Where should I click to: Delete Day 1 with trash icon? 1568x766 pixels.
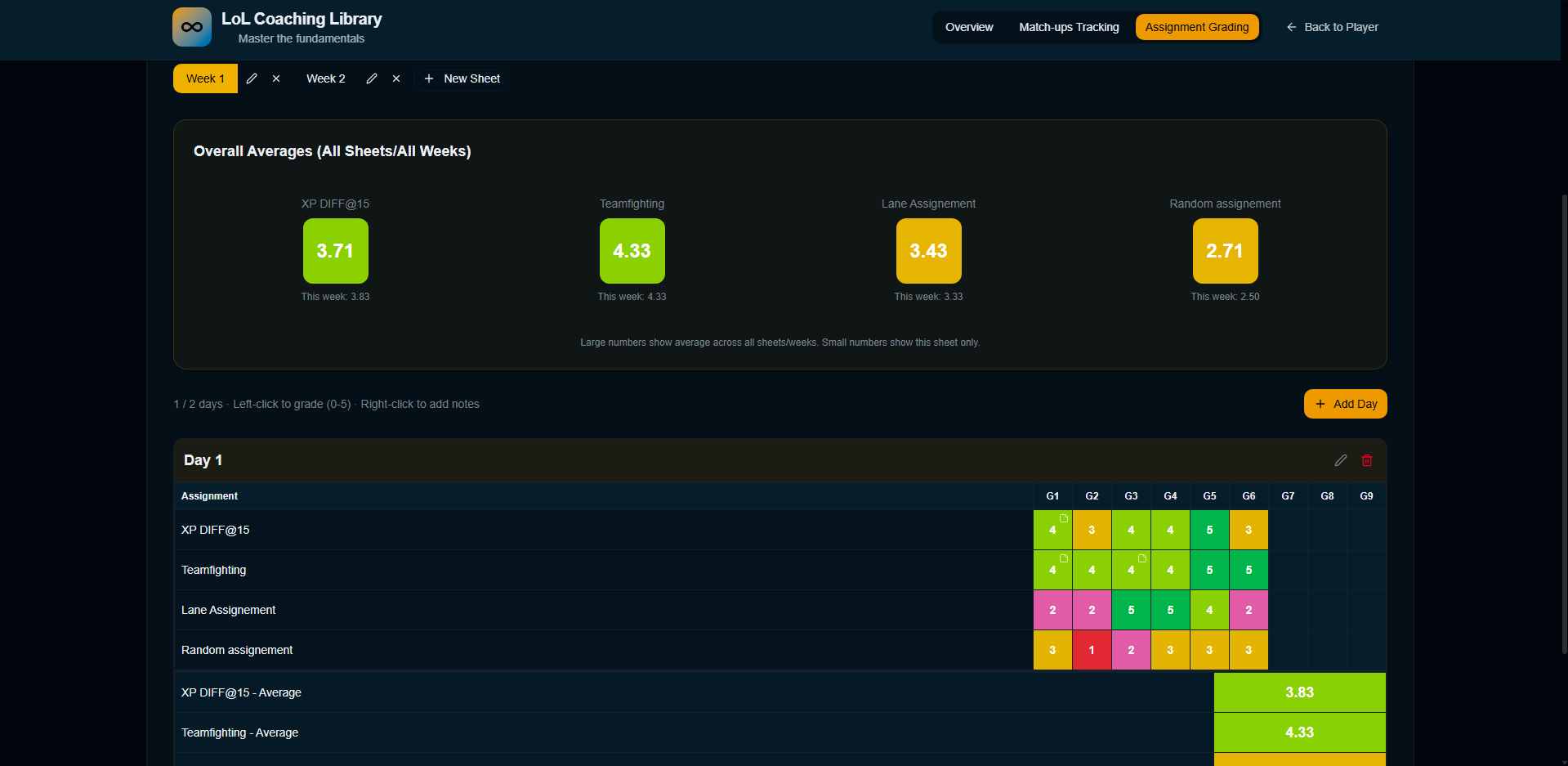pyautogui.click(x=1367, y=460)
